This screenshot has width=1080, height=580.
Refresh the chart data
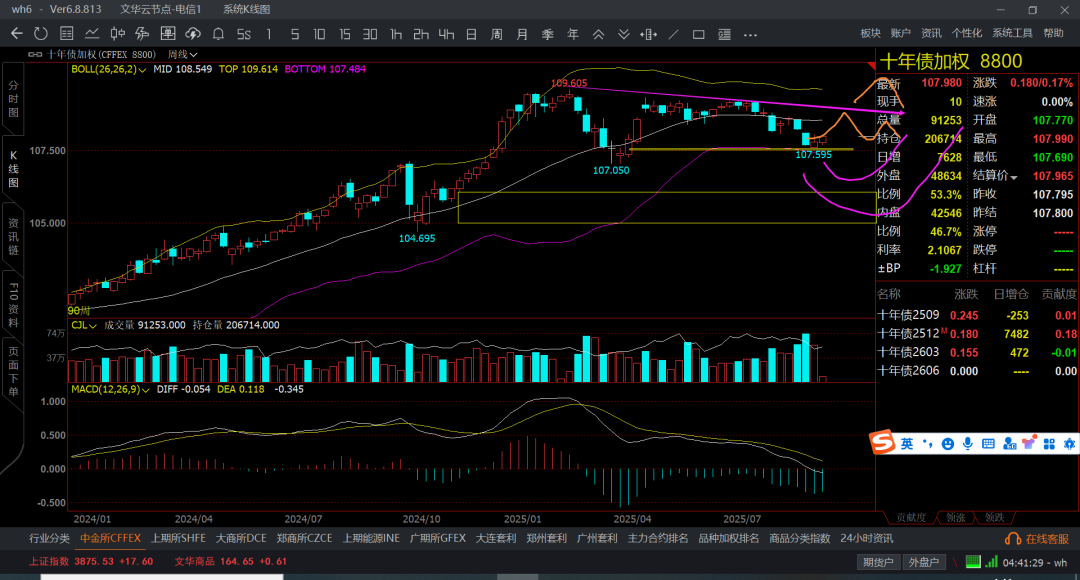[x=41, y=34]
